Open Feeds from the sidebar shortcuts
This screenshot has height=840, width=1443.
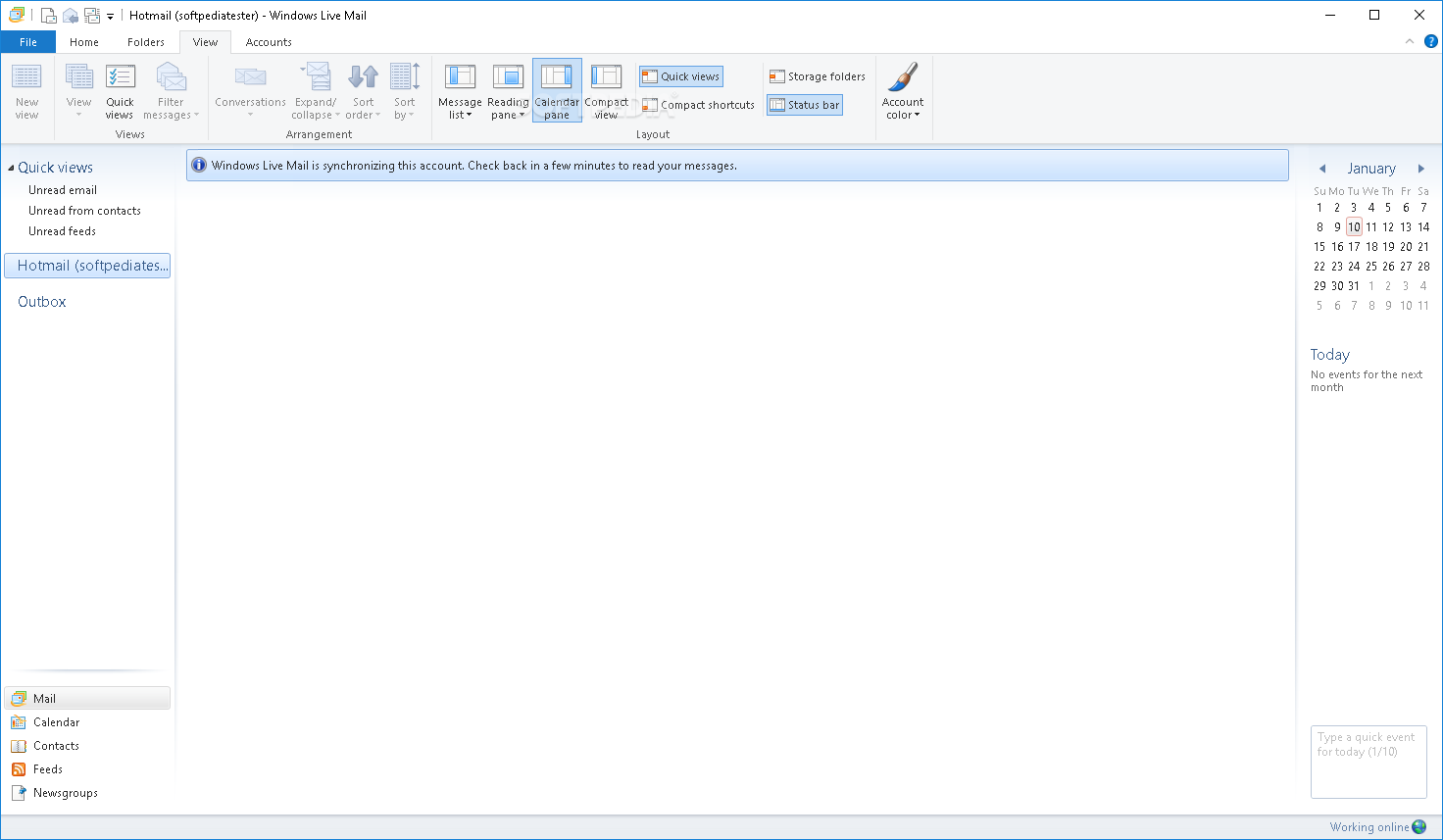click(47, 769)
